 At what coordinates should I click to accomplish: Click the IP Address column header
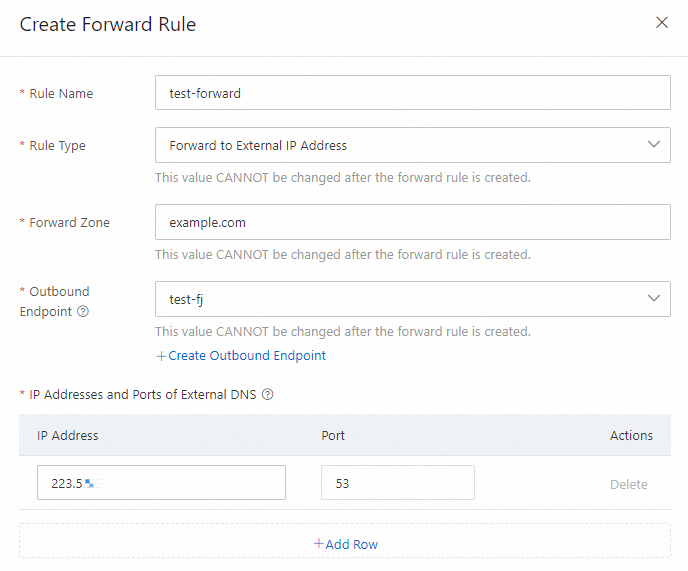(68, 435)
